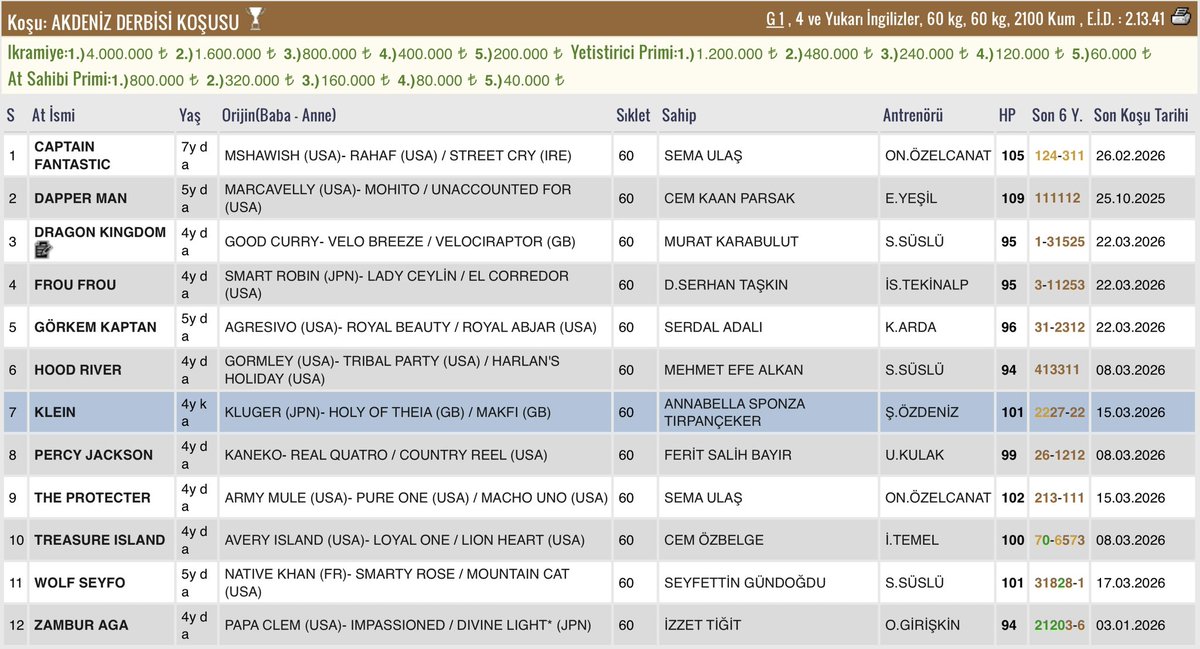Screen dimensions: 1200x649
Task: Click owner İZZET TİĞİT
Action: pos(703,625)
